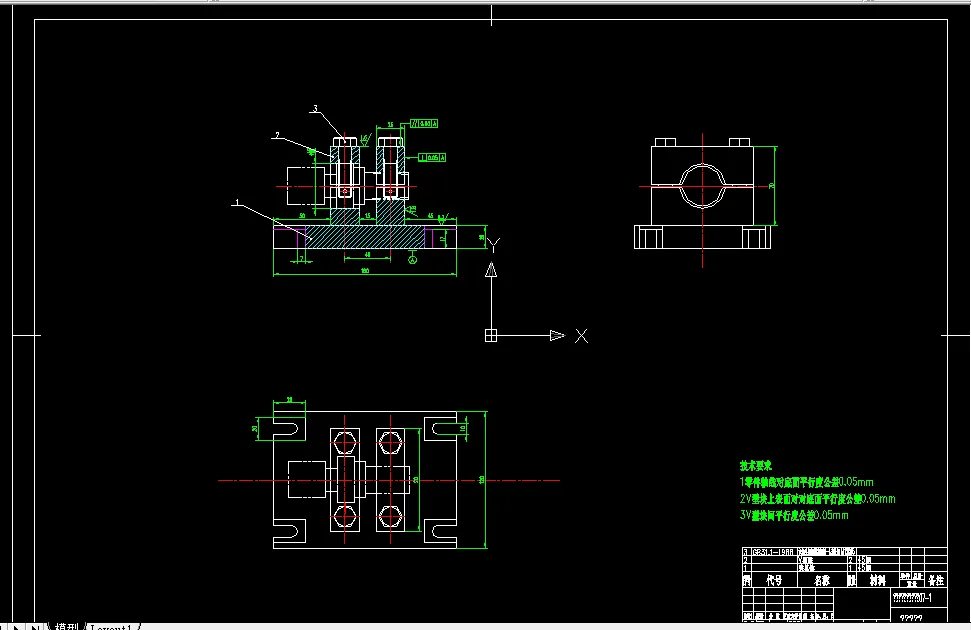Select the perpendicularity 0.05 A tolerance frame

coord(432,158)
